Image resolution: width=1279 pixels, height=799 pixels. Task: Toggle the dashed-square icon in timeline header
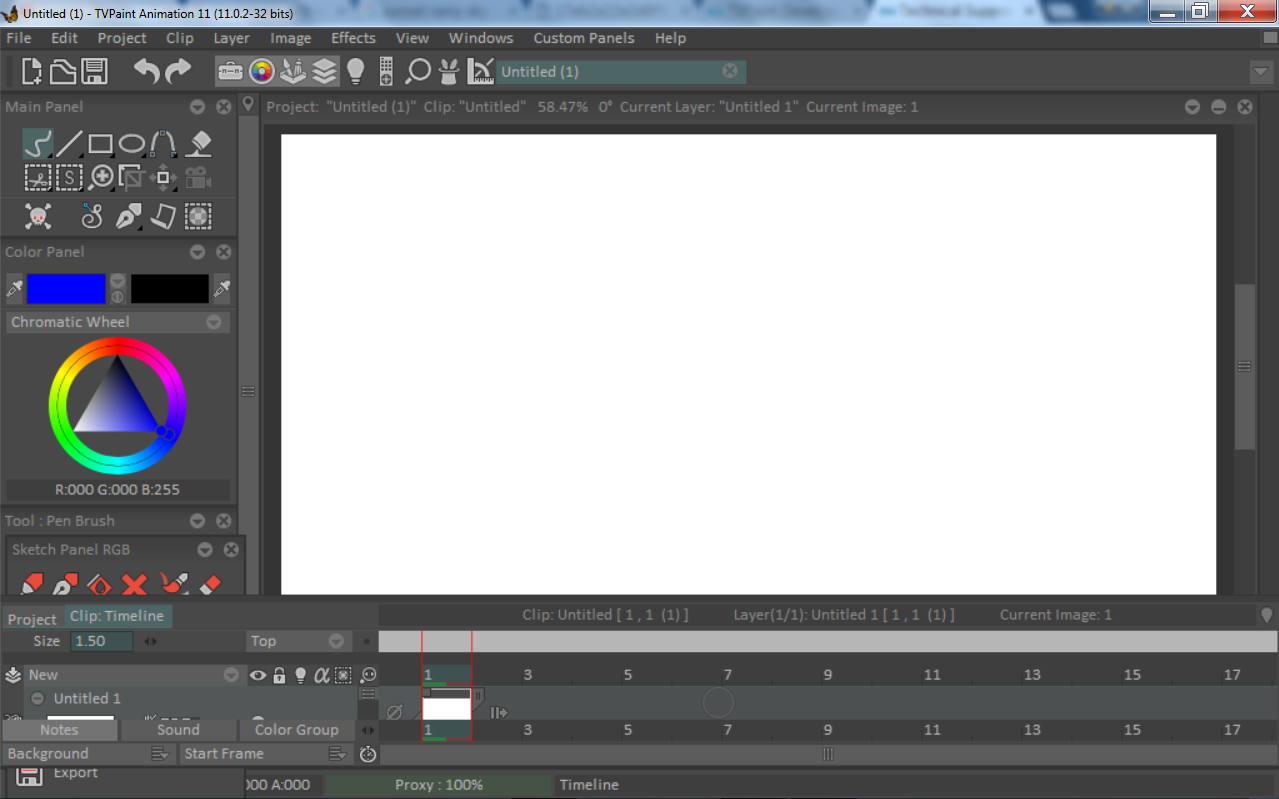coord(343,676)
